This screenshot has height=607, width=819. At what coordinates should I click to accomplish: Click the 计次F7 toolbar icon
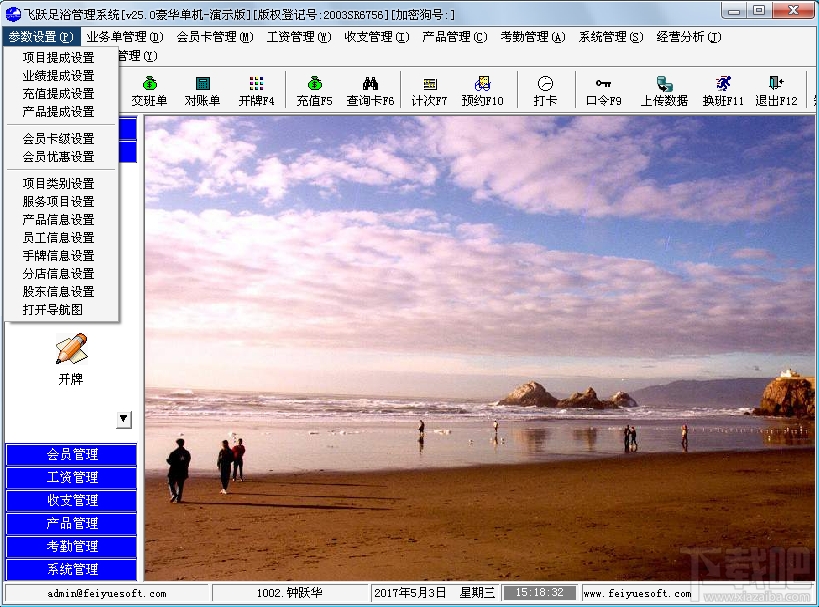[x=429, y=91]
